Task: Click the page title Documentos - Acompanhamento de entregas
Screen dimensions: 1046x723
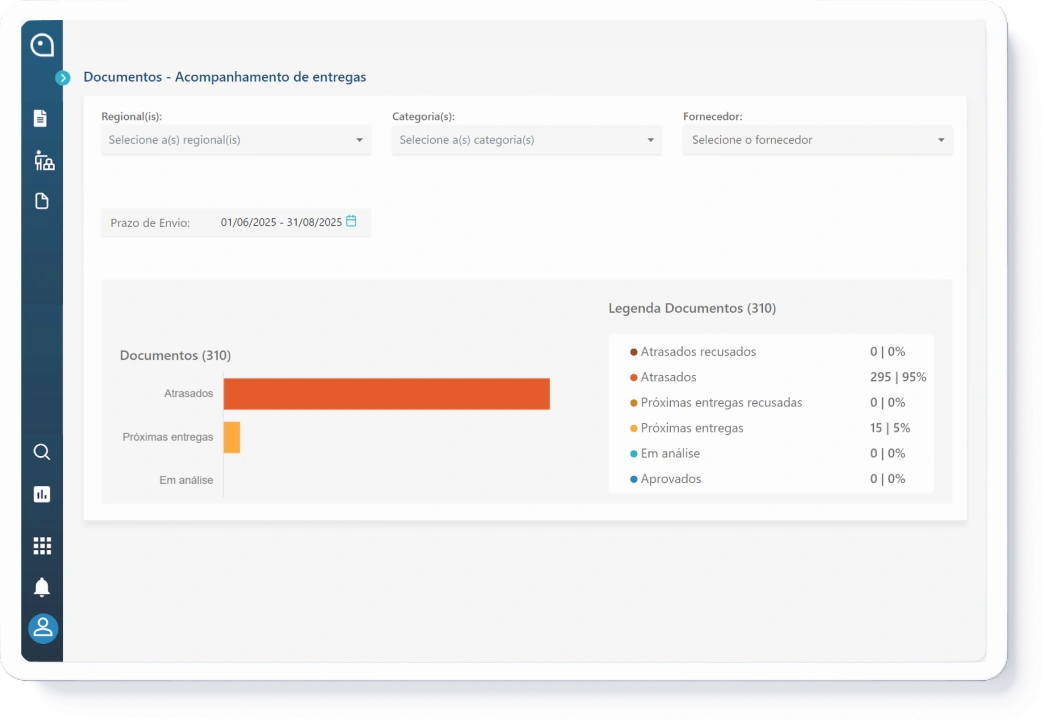Action: (225, 77)
